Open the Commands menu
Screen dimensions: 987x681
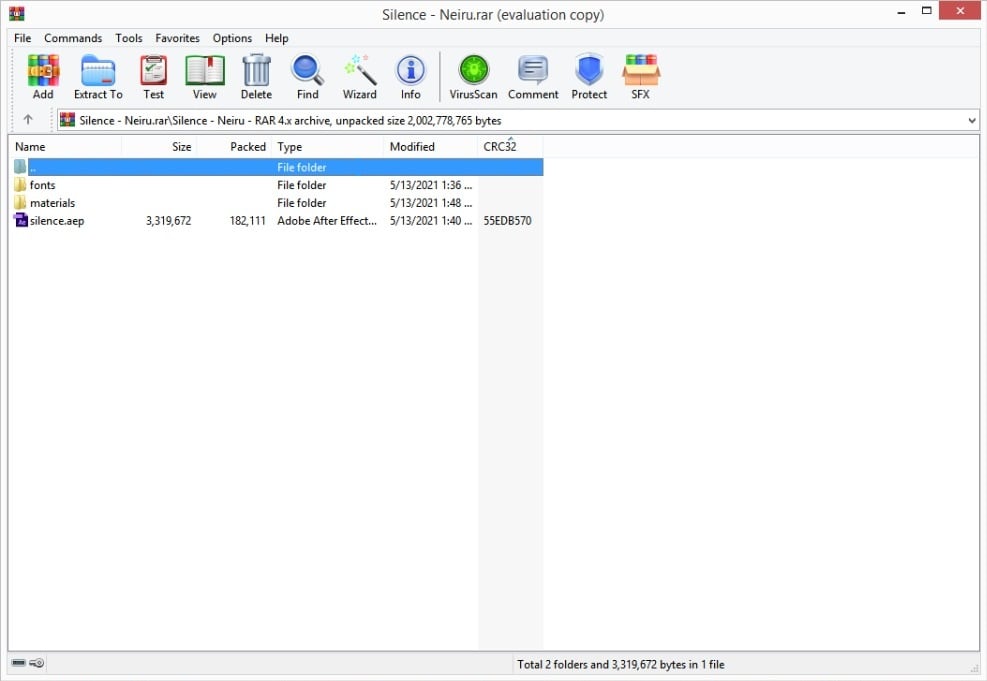[73, 38]
